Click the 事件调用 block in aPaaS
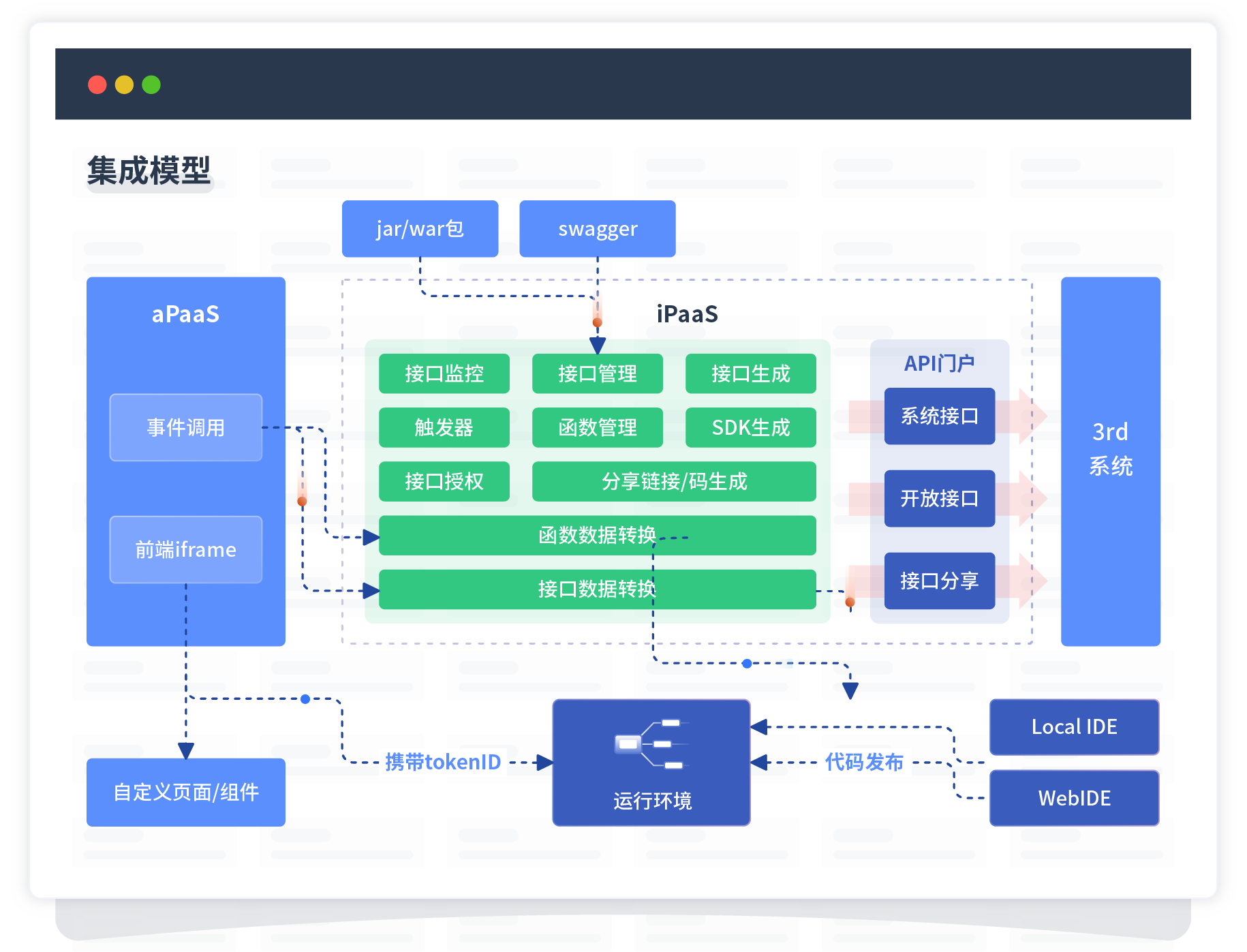 (185, 427)
